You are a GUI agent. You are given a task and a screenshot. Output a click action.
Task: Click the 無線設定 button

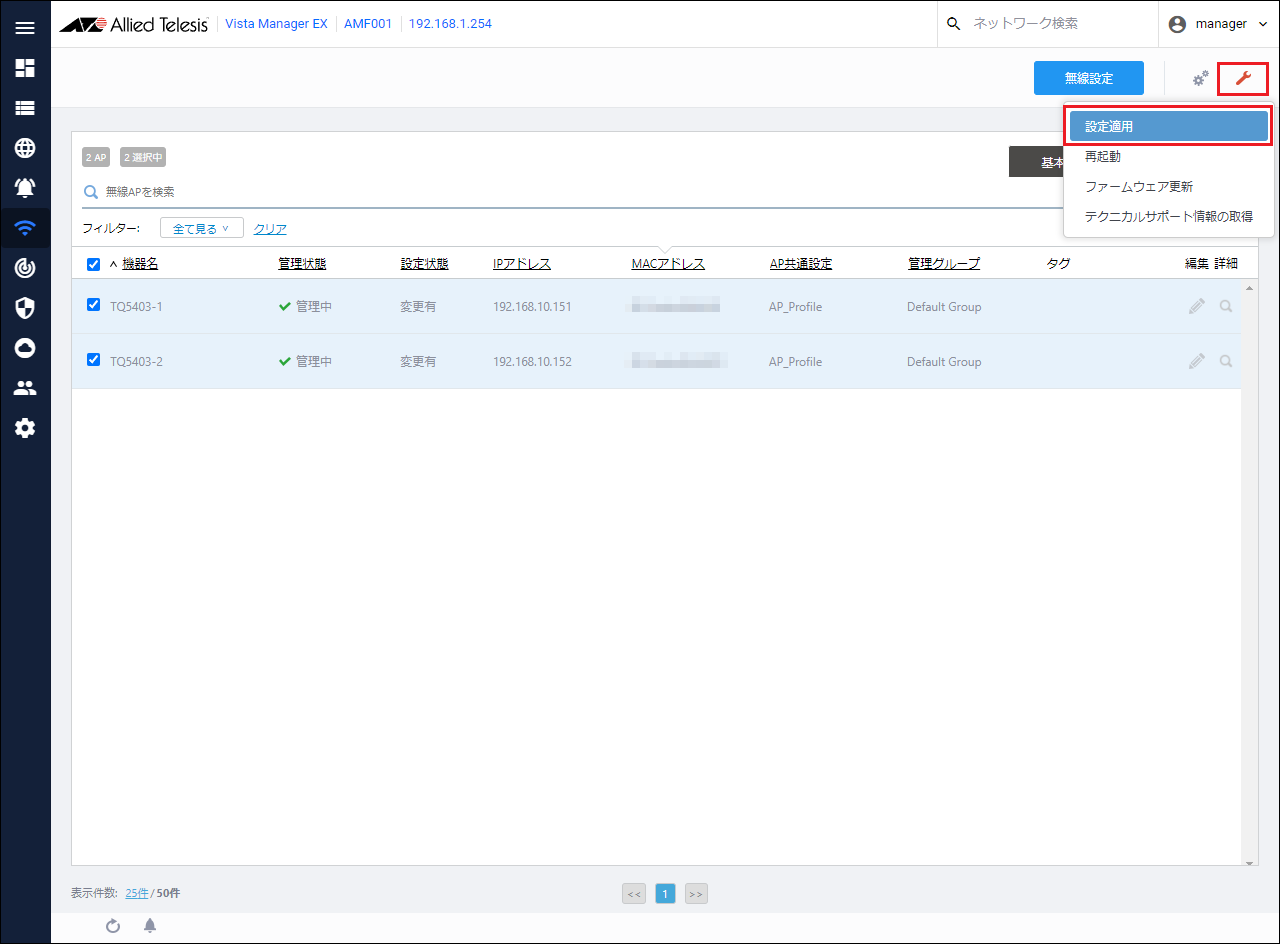[x=1088, y=79]
